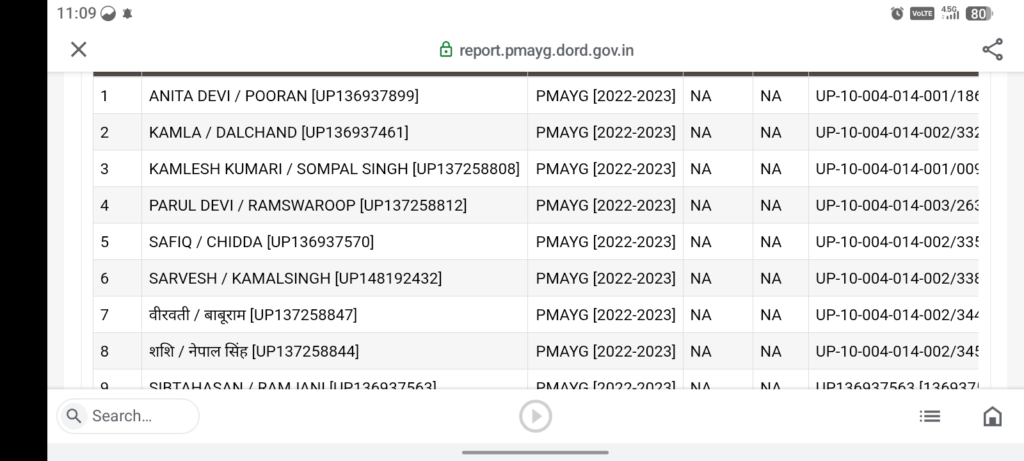Screen dimensions: 1024x461
Task: Select KAMLA / DALCHAND beneficiary entry
Action: coord(278,132)
